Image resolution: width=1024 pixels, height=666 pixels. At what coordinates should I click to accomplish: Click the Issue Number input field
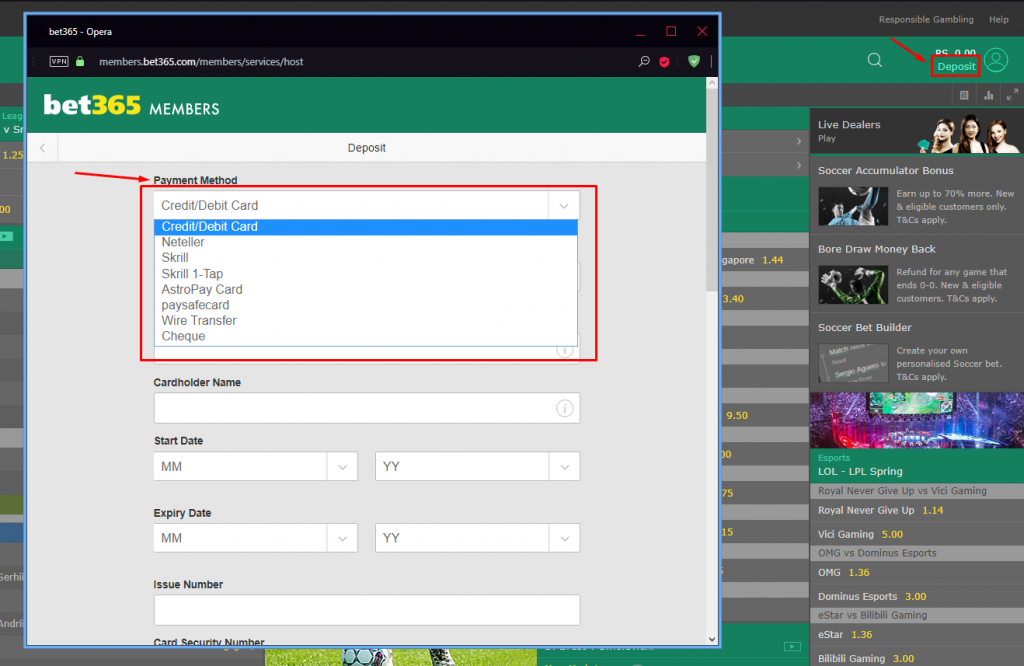click(366, 610)
